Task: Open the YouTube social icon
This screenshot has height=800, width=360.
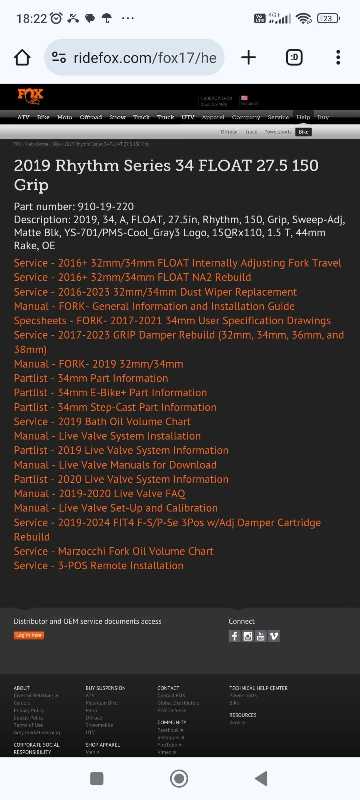Action: (261, 636)
